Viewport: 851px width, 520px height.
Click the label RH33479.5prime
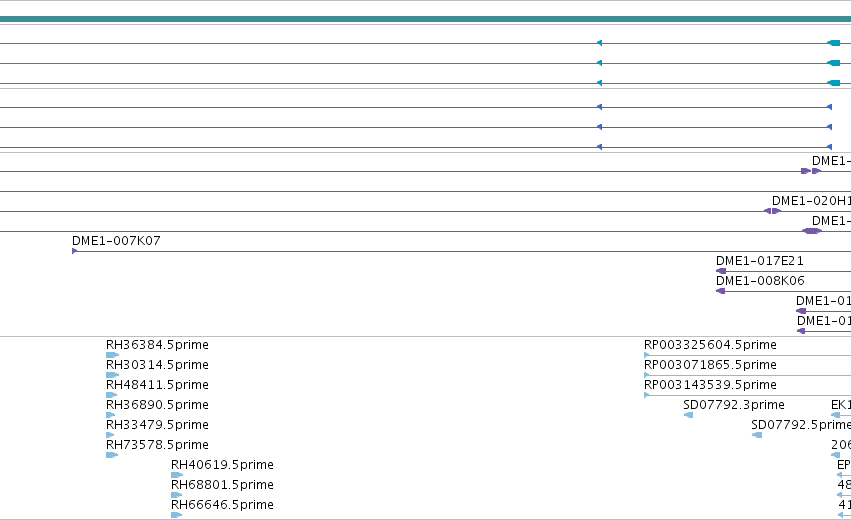[157, 424]
